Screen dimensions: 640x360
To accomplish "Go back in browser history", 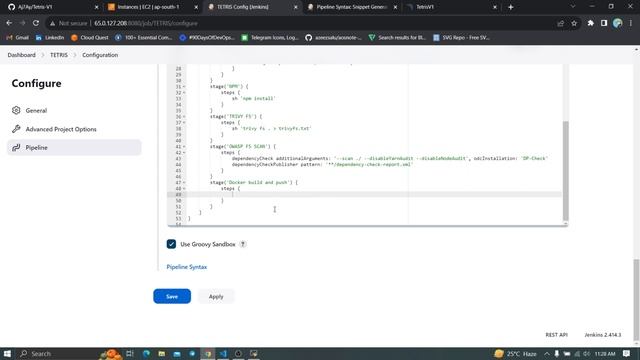I will pyautogui.click(x=9, y=23).
